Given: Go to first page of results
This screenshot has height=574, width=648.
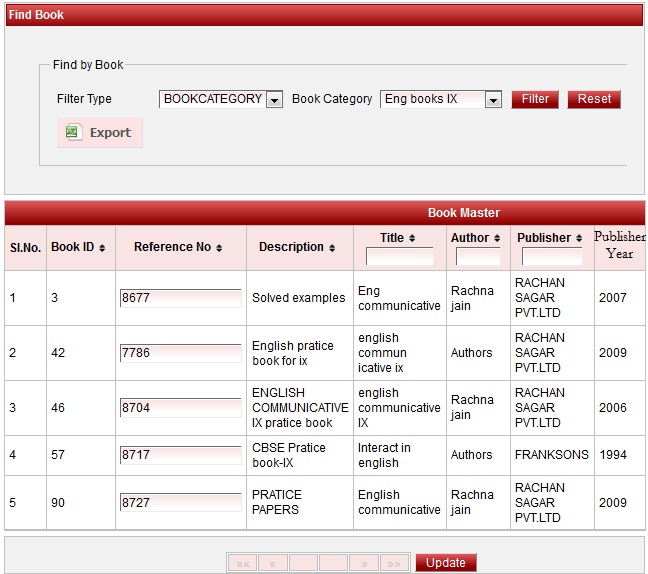Looking at the screenshot, I should [242, 563].
